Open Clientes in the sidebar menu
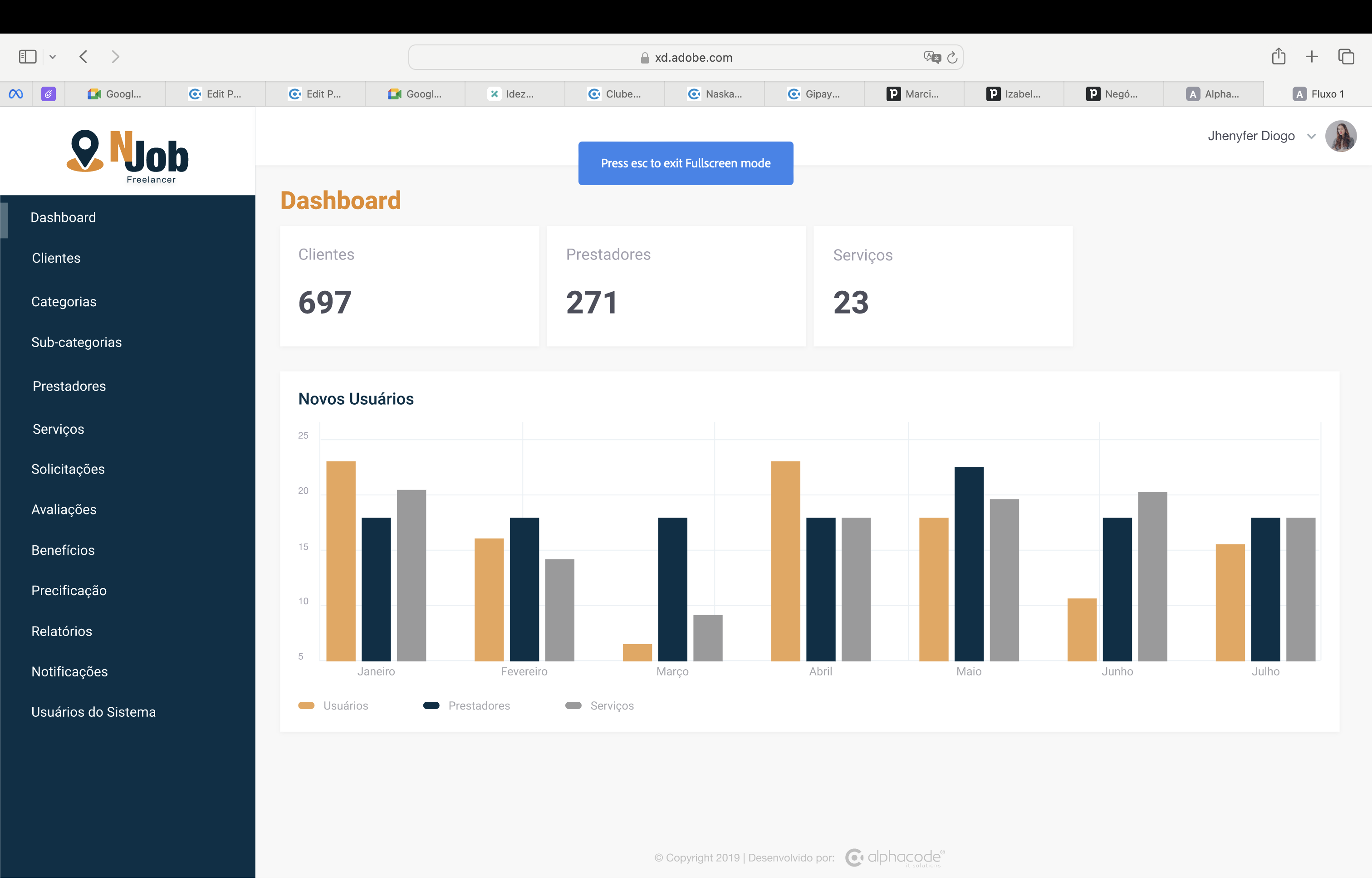 [56, 258]
